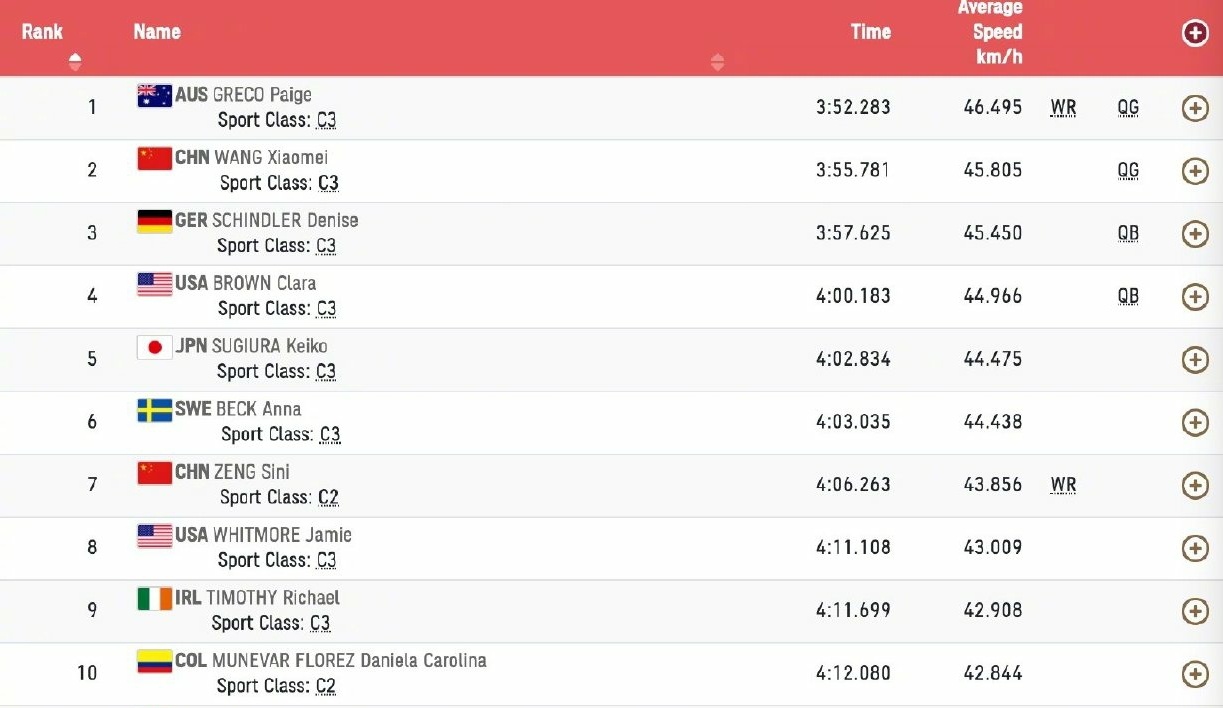Click the Time column header
Viewport: 1223px width, 708px height.
click(x=870, y=32)
